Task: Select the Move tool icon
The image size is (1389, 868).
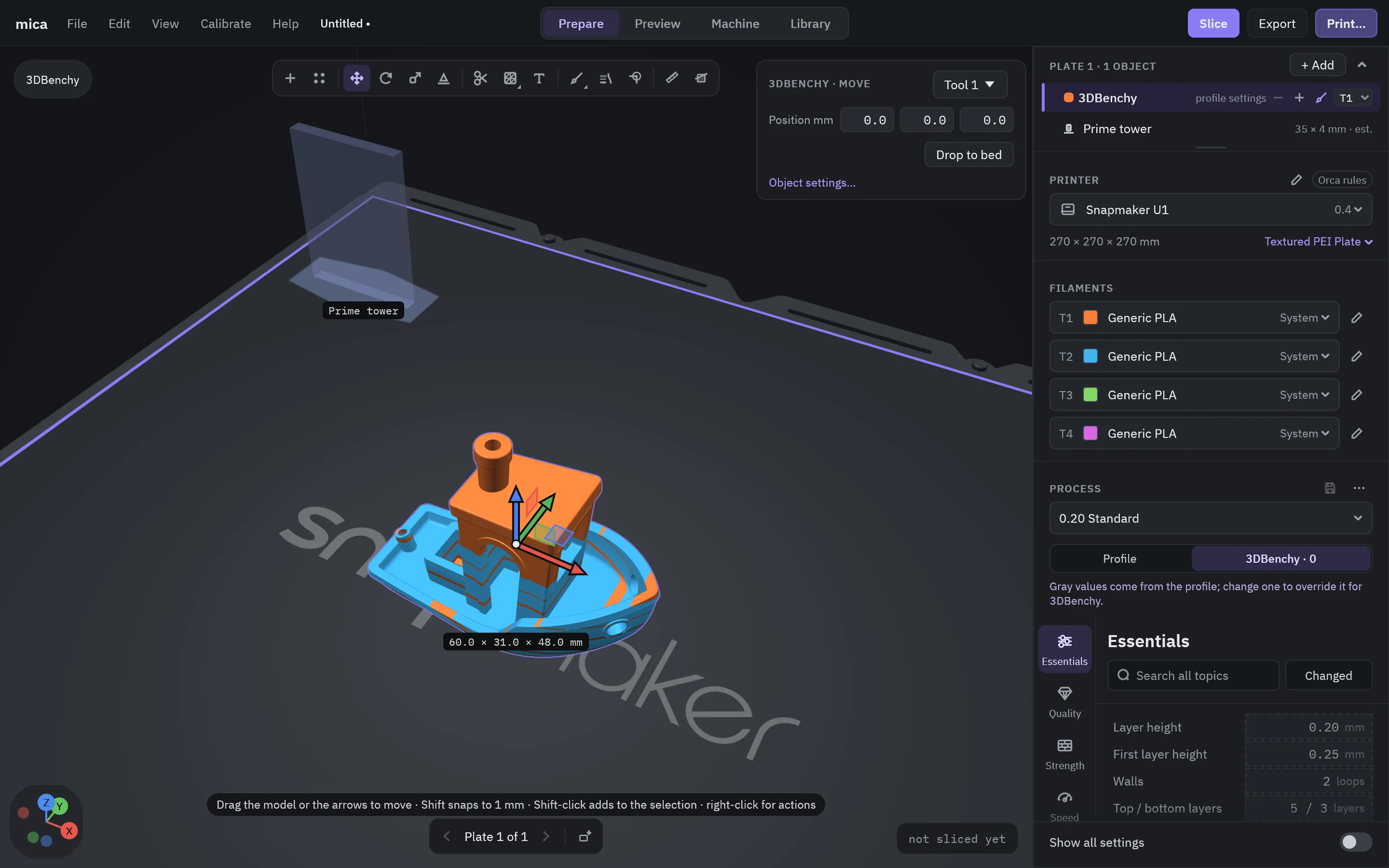Action: tap(356, 78)
